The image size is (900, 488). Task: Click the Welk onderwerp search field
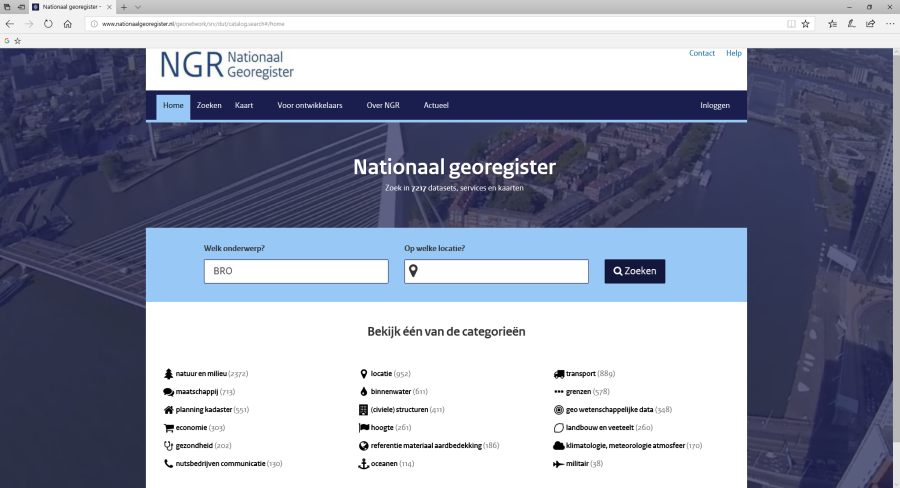click(296, 271)
